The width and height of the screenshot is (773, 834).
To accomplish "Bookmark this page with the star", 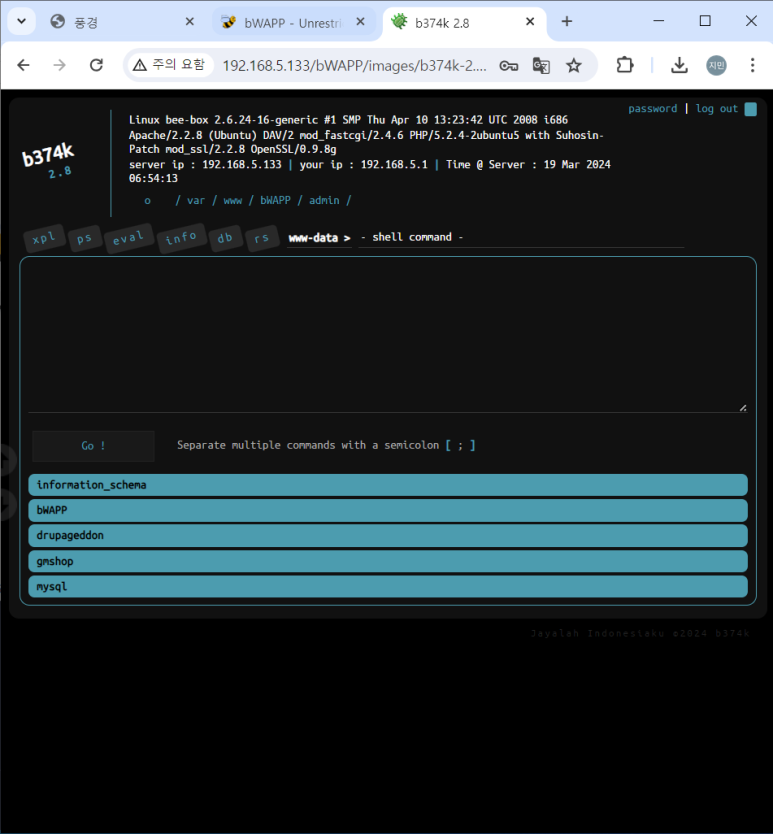I will coord(573,66).
